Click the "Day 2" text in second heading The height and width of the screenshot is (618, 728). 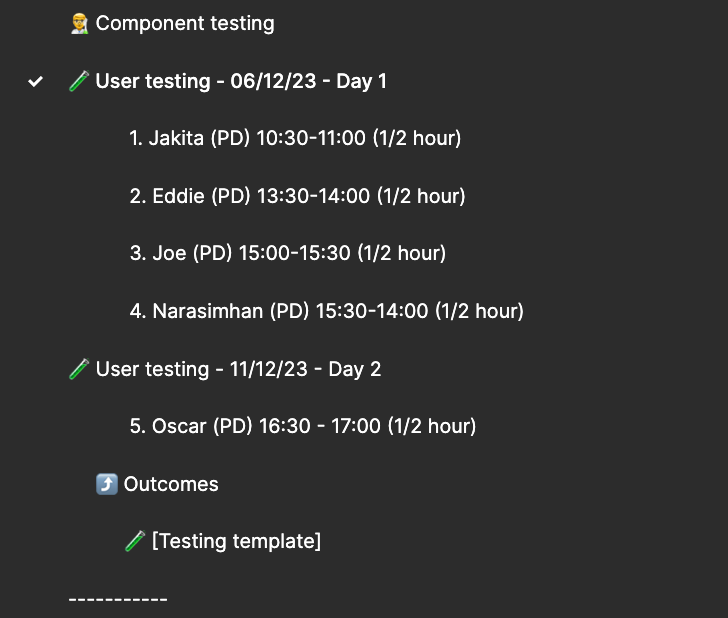click(x=355, y=370)
